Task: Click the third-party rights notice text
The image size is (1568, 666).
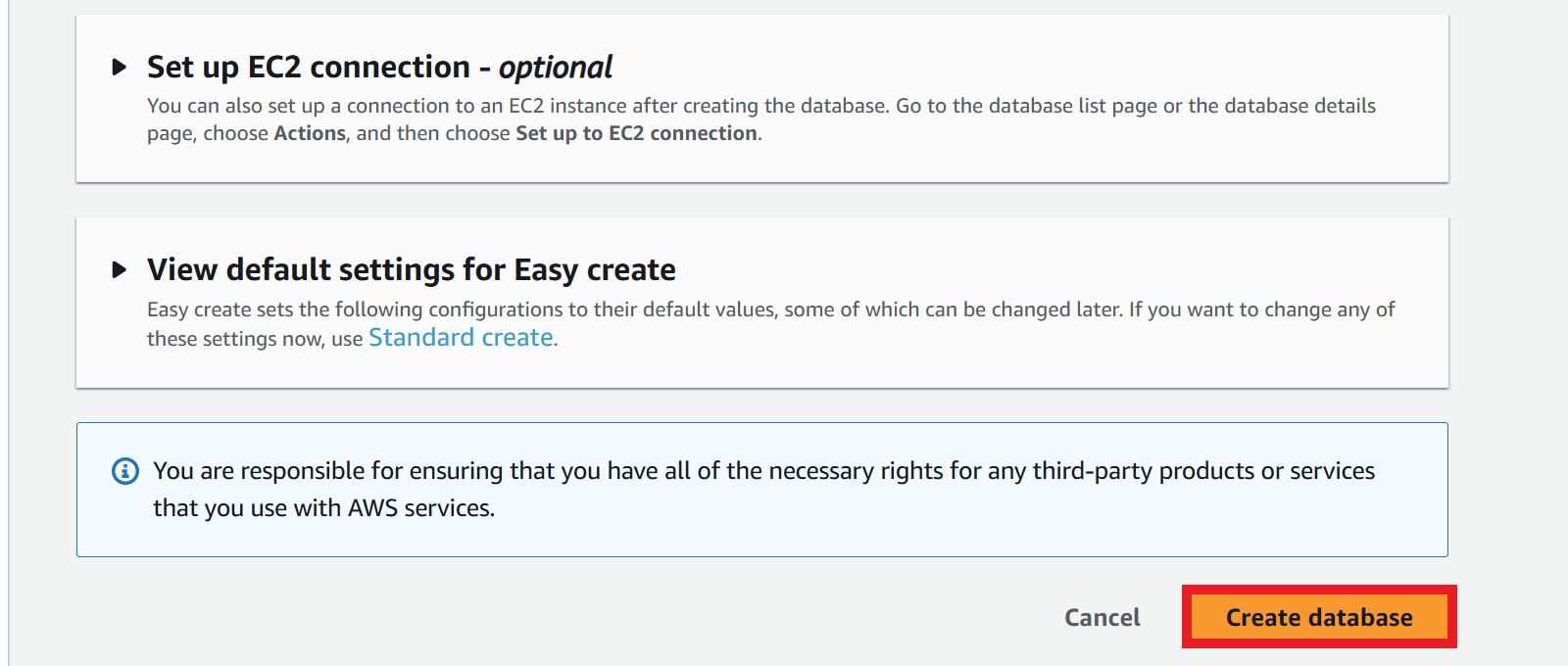Action: pos(763,472)
